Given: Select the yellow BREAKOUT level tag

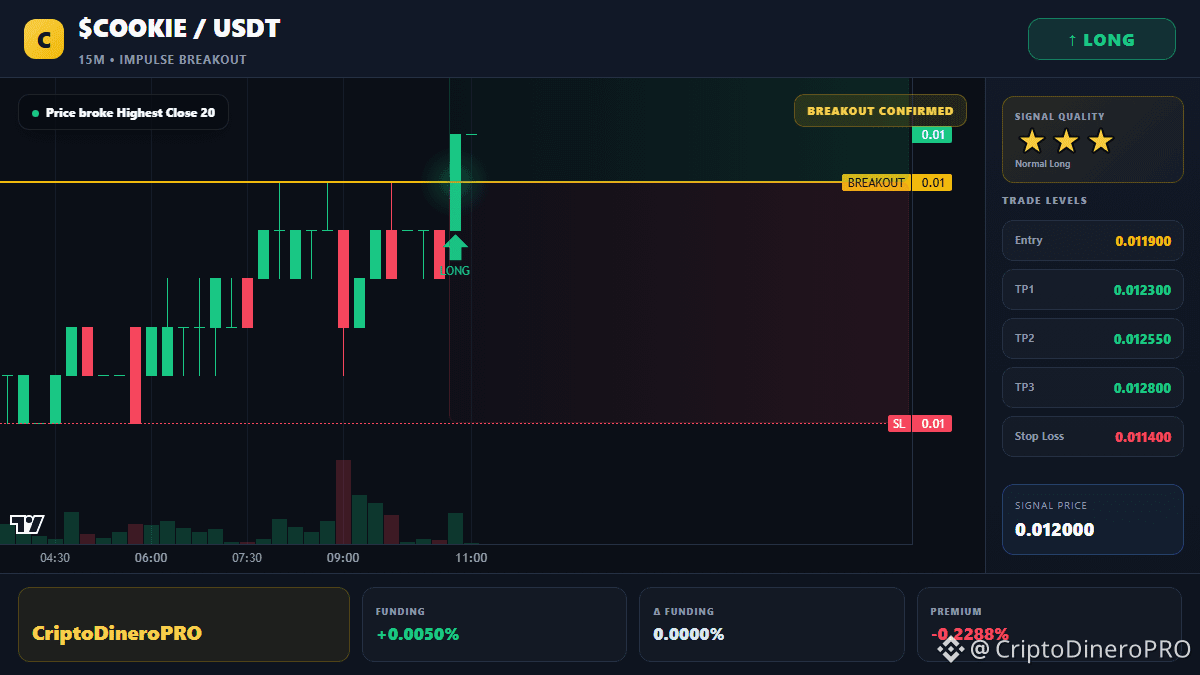Looking at the screenshot, I should pos(876,183).
